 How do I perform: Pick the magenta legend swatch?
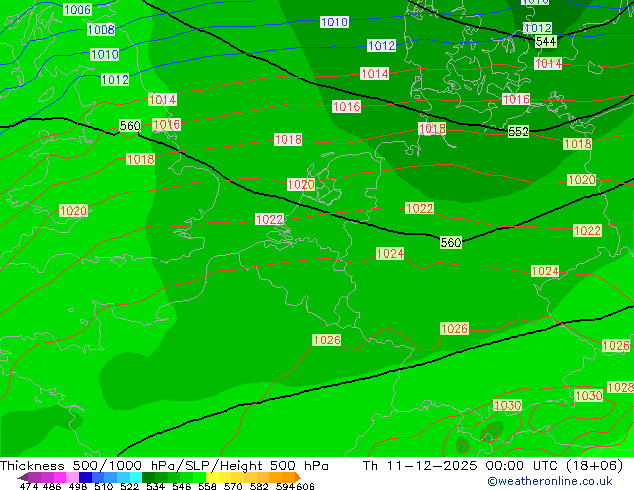point(60,477)
